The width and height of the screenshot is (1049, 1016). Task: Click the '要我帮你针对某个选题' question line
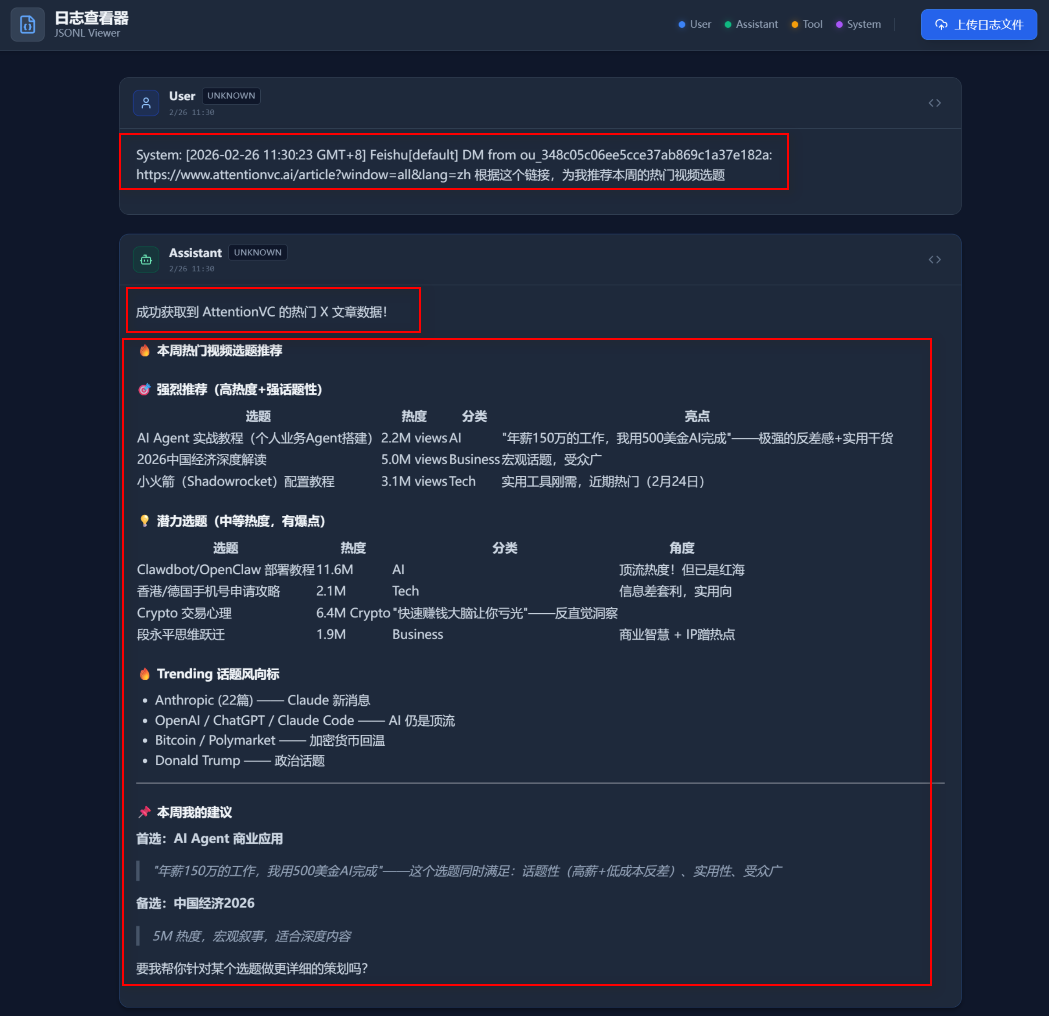coord(252,969)
